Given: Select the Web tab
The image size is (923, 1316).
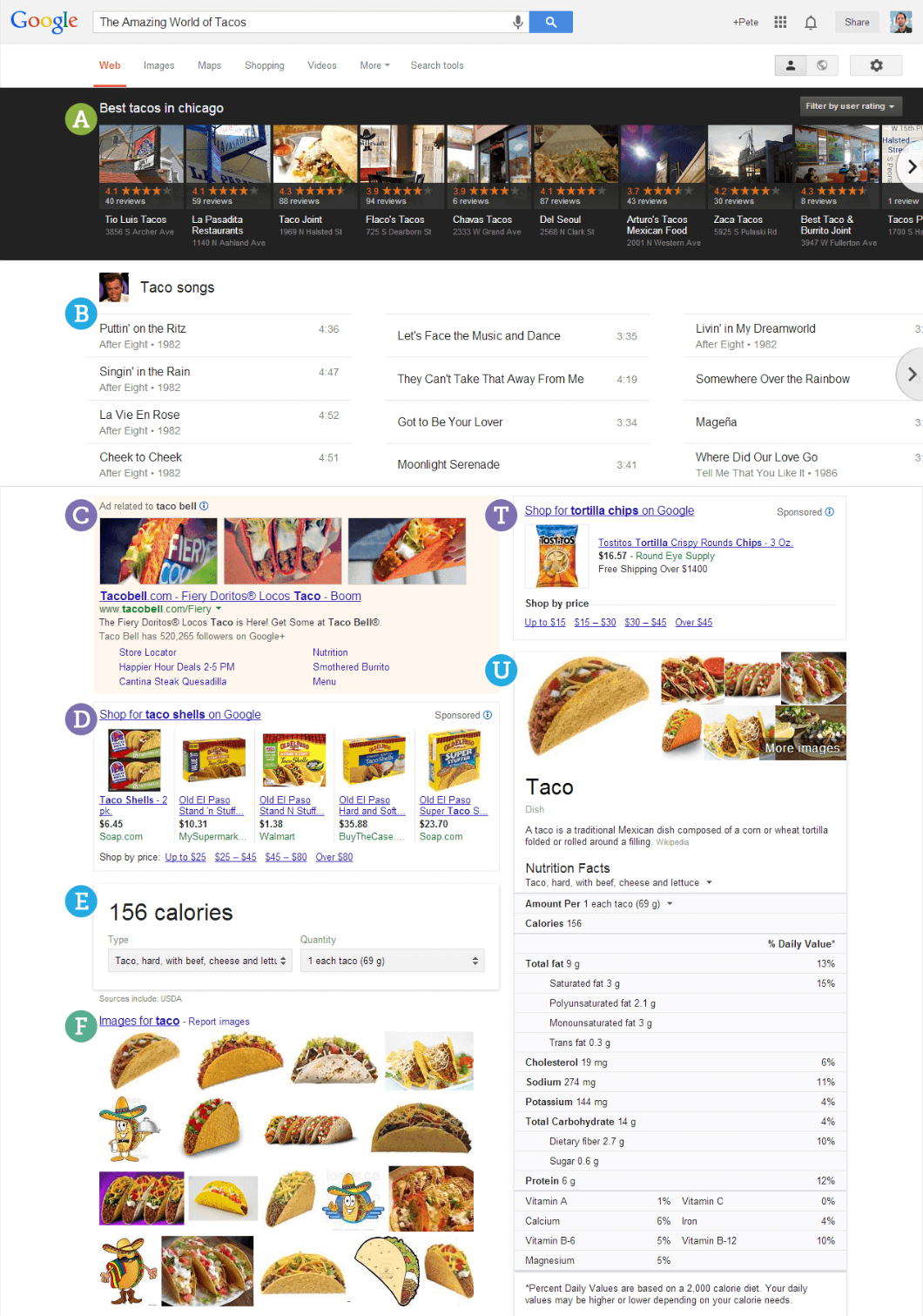Looking at the screenshot, I should coord(110,65).
